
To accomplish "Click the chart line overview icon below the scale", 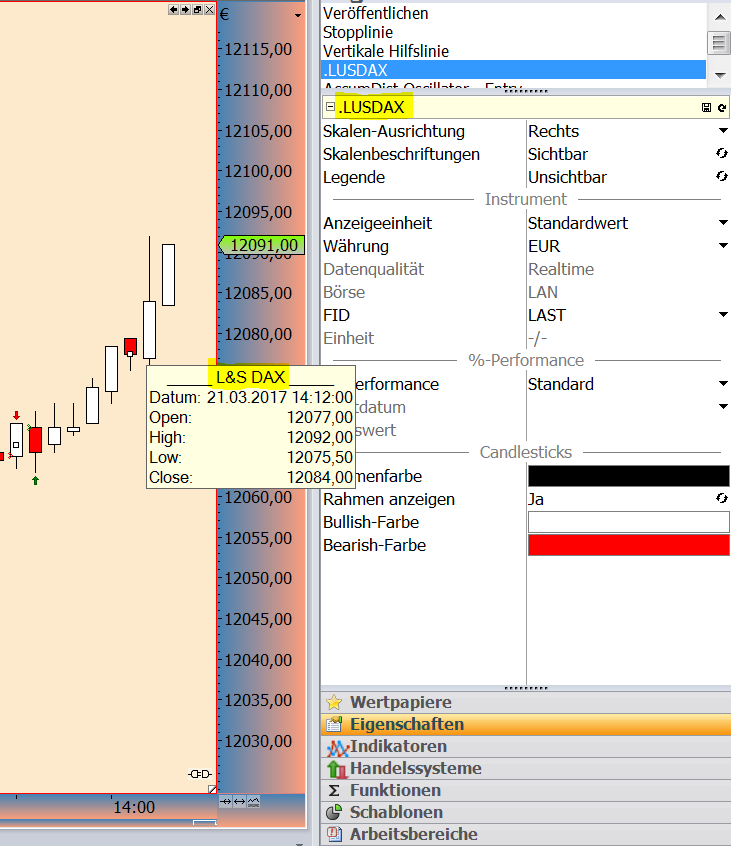I will (x=254, y=802).
